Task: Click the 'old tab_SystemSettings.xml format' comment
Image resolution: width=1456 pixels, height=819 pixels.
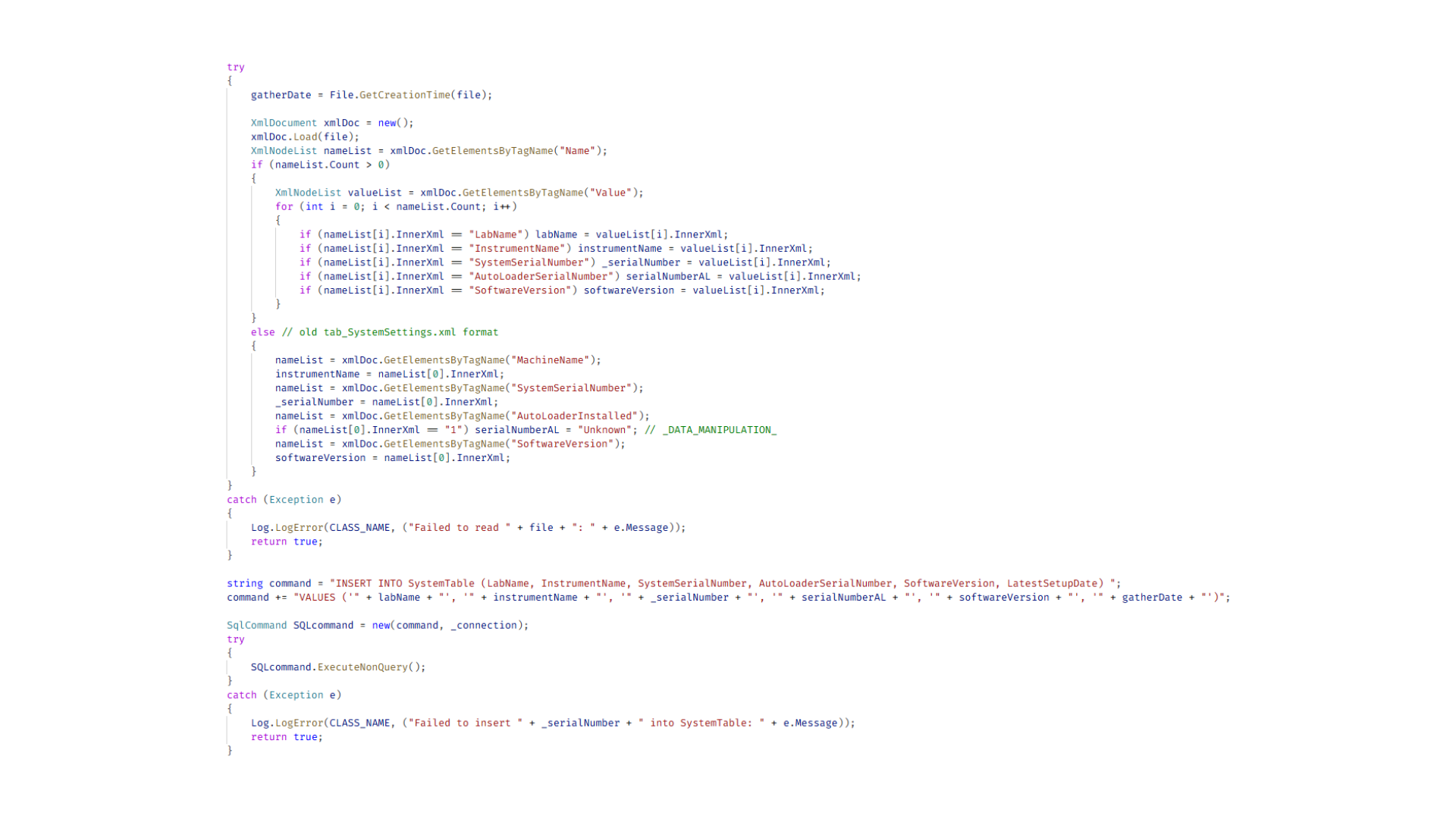Action: click(390, 332)
